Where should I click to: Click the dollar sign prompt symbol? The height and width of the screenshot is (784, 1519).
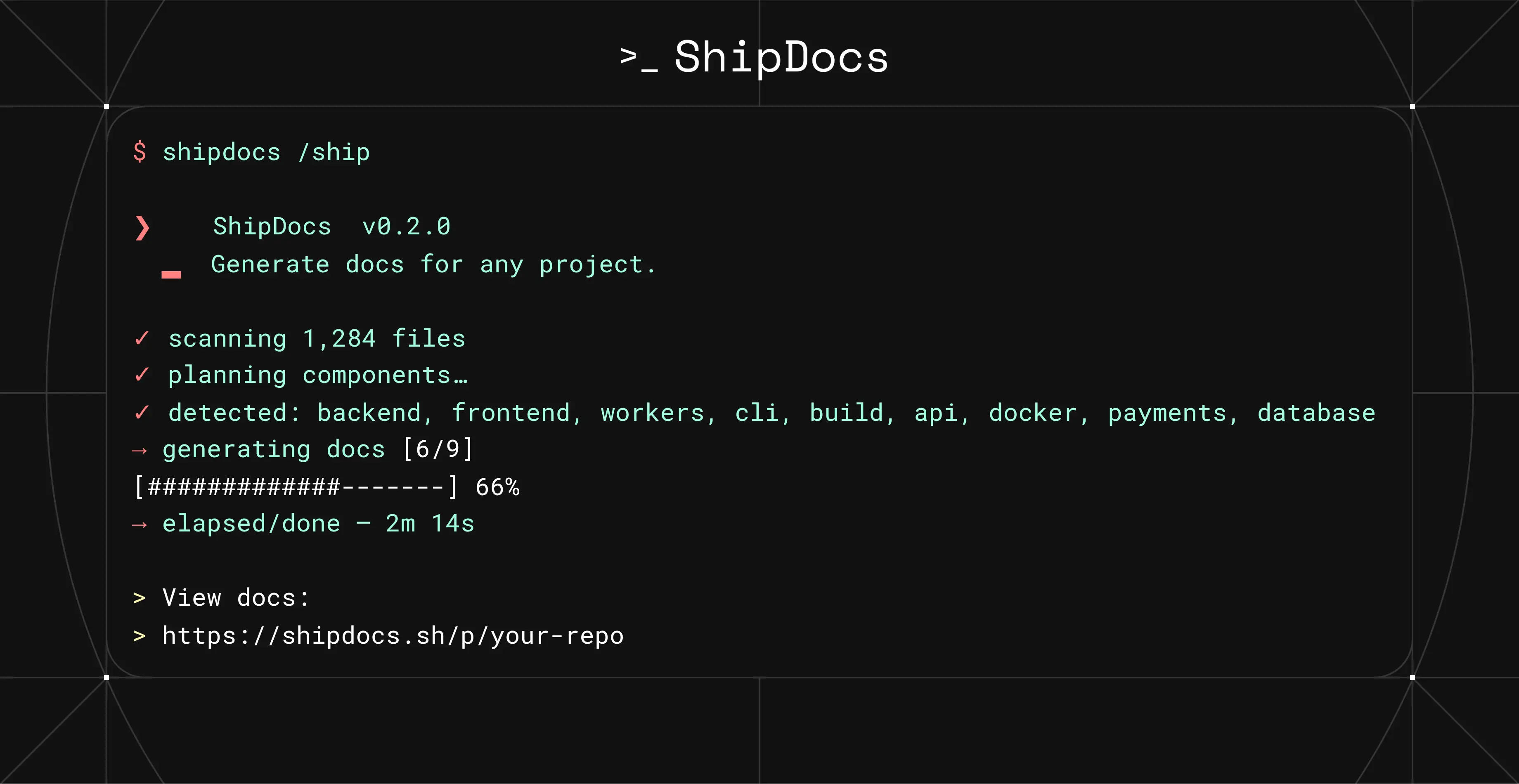point(140,152)
